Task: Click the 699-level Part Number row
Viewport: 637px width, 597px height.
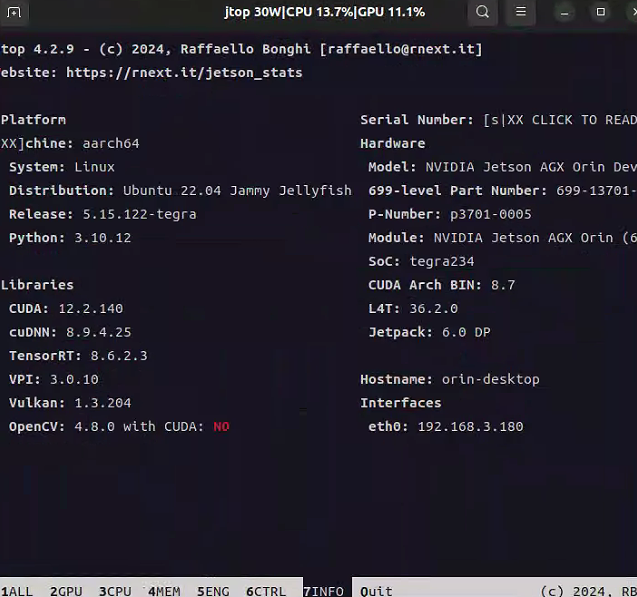Action: tap(503, 190)
